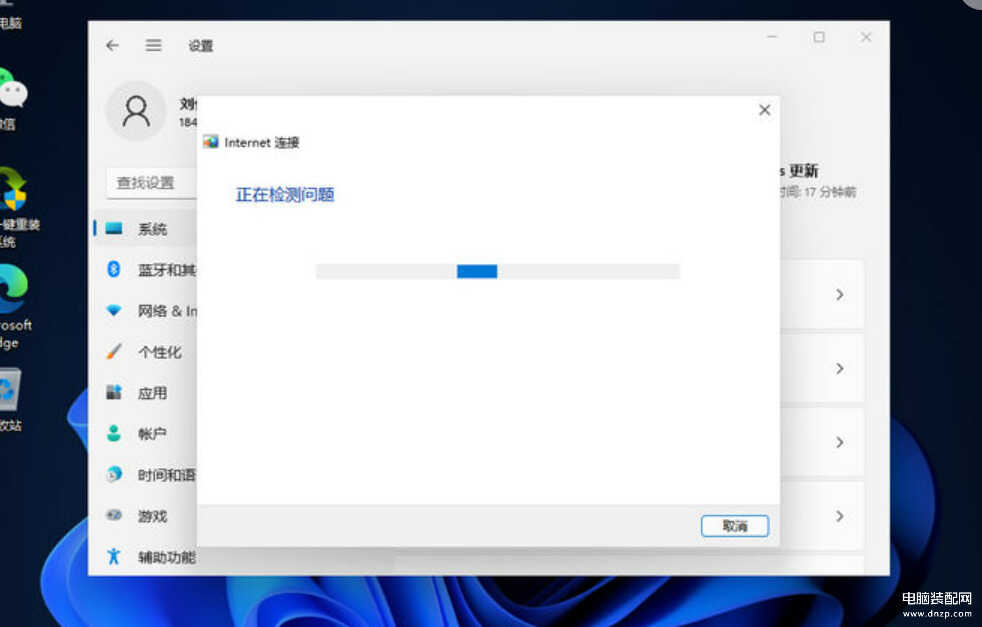The width and height of the screenshot is (982, 627).
Task: Click the network Wi-Fi icon in sidebar
Action: tap(114, 310)
